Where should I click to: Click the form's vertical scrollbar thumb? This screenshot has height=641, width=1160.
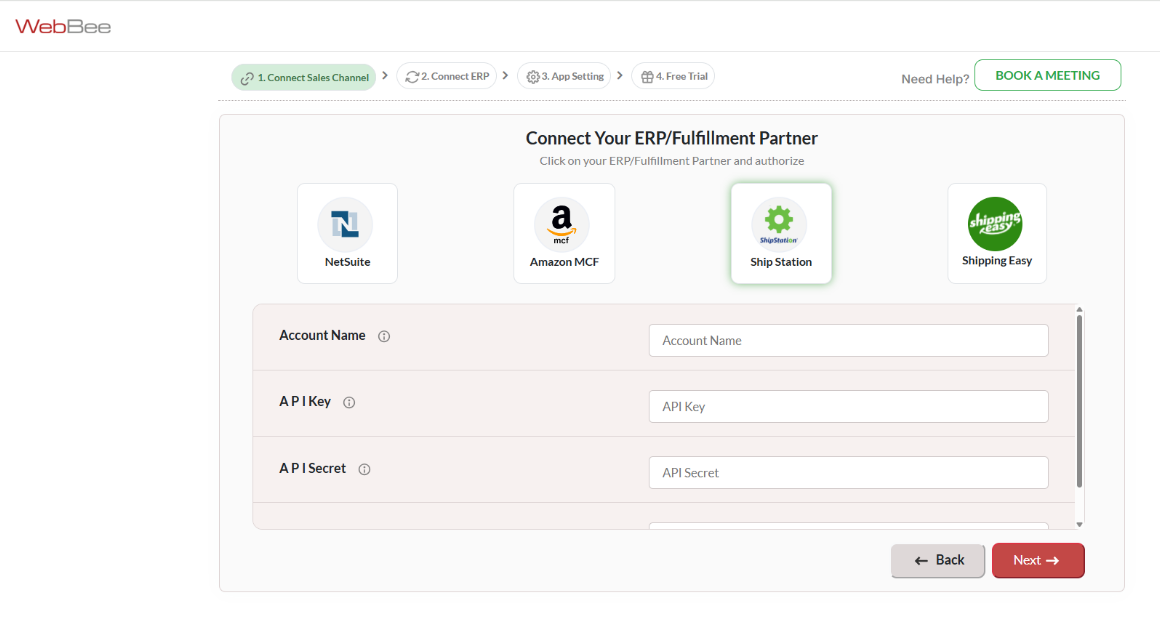tap(1079, 401)
